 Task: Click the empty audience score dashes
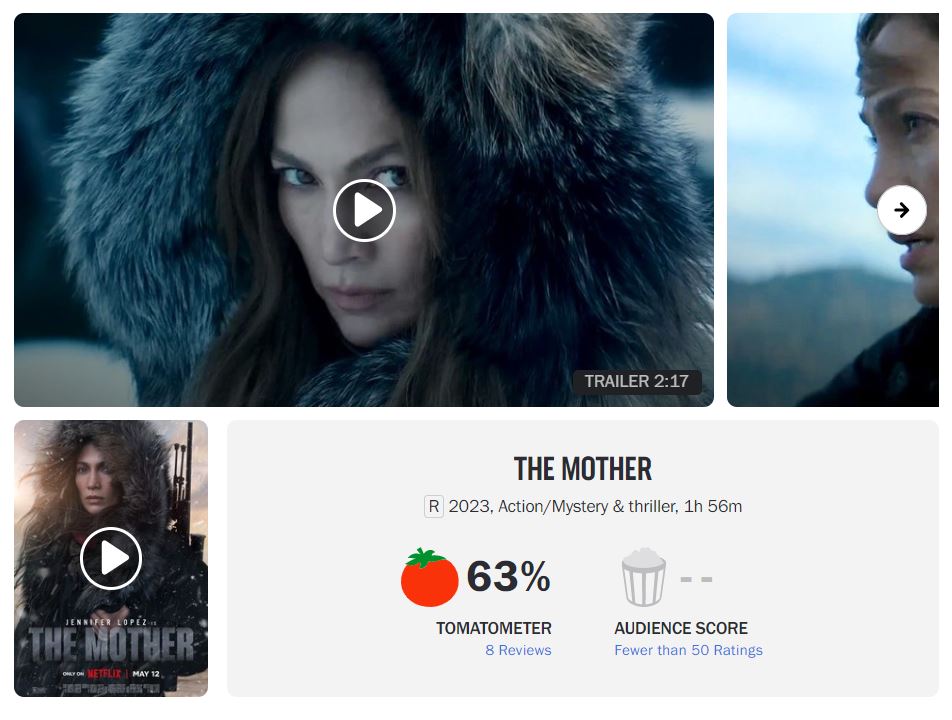coord(696,579)
